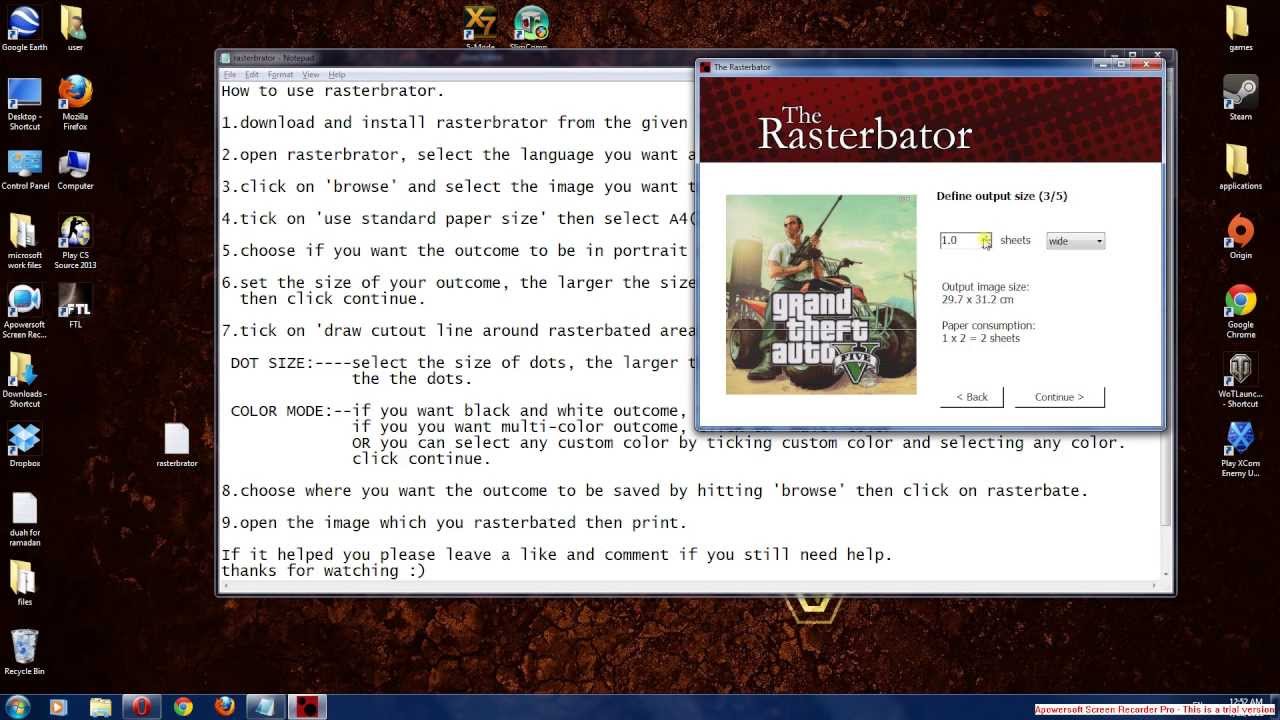Select rasterbrator text file on desktop
The height and width of the screenshot is (720, 1280).
(176, 445)
